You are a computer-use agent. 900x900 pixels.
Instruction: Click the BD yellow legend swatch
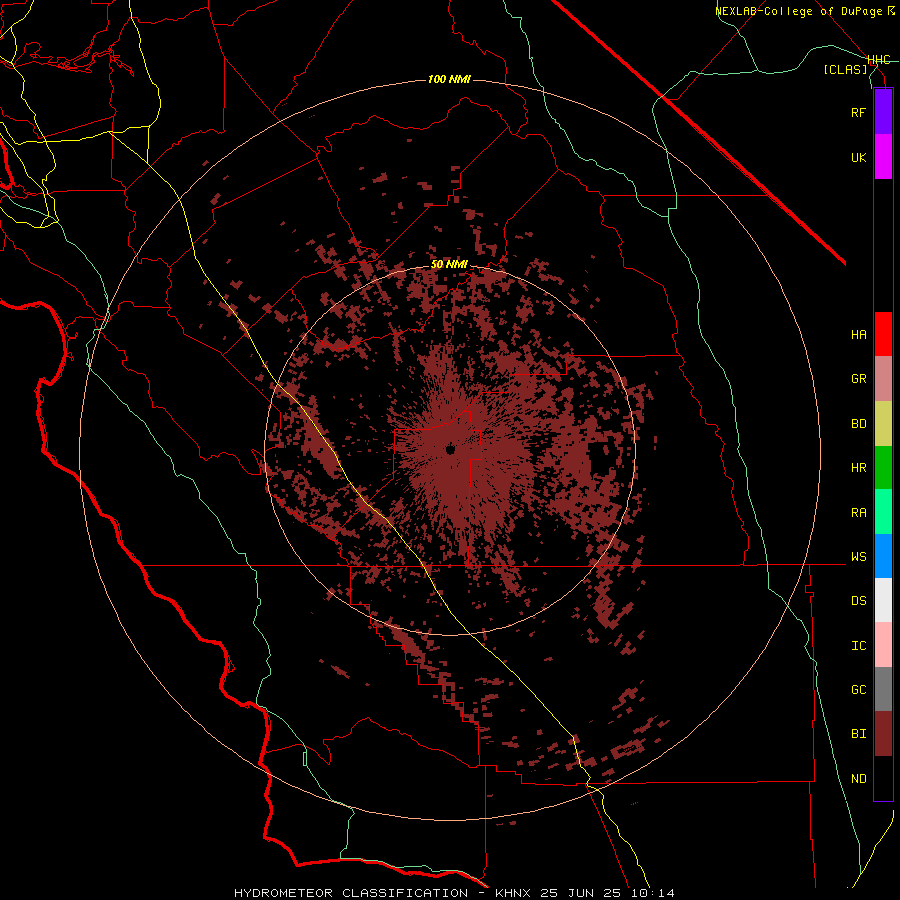[x=883, y=424]
